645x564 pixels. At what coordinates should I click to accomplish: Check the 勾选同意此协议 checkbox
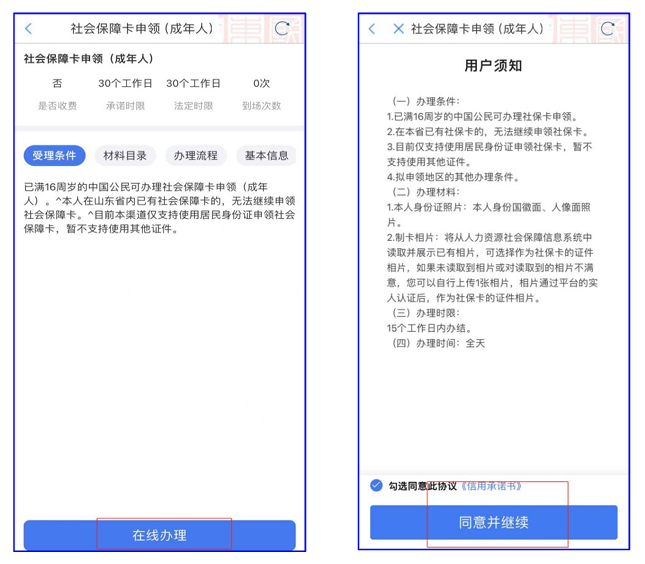point(376,486)
